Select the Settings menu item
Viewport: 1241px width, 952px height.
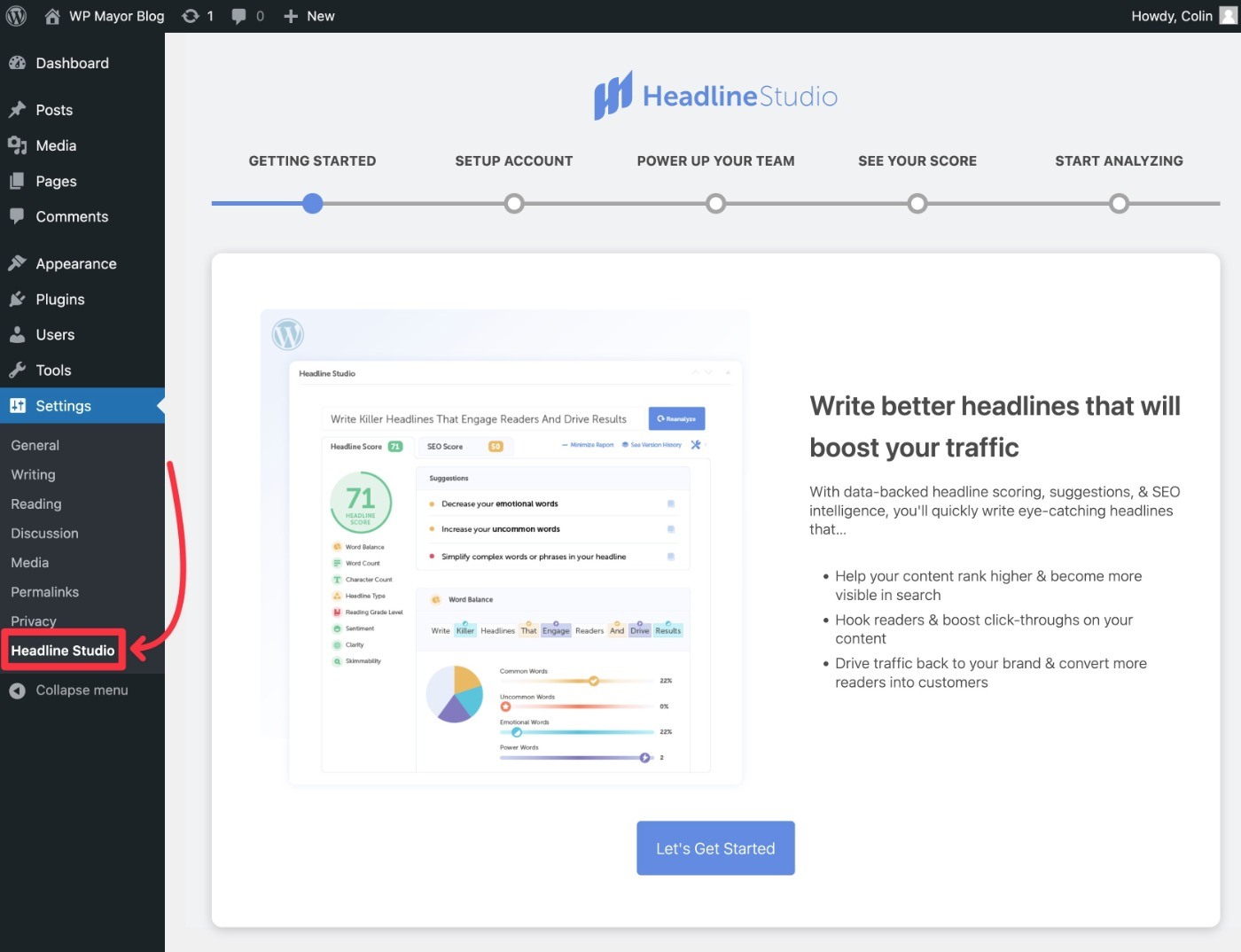click(x=82, y=405)
